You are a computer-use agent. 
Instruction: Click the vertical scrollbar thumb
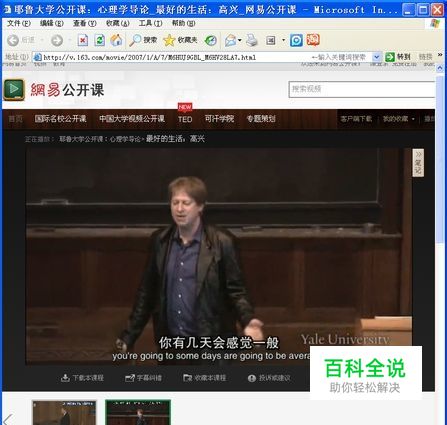click(x=440, y=160)
